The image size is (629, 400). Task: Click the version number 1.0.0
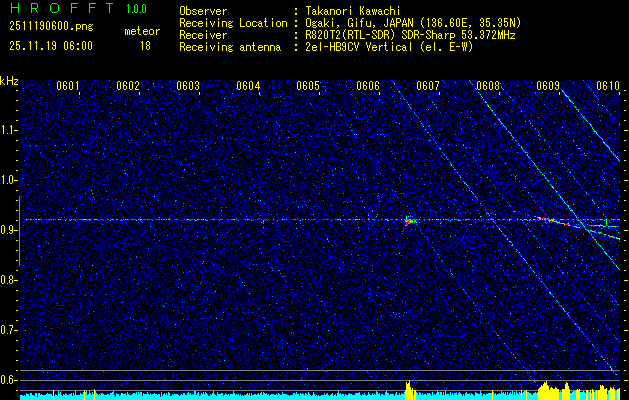136,9
